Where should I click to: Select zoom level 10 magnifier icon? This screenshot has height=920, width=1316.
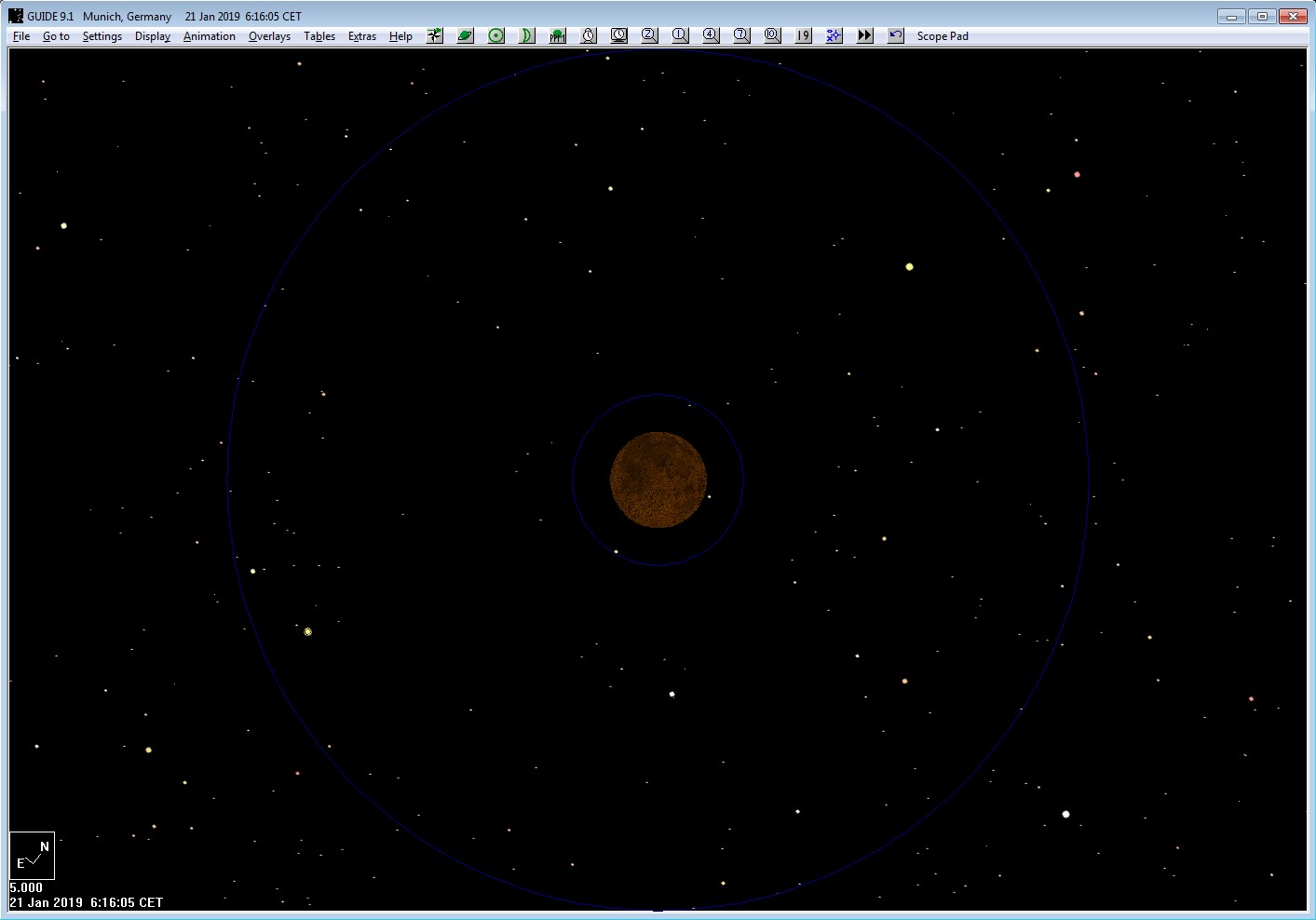(x=773, y=35)
